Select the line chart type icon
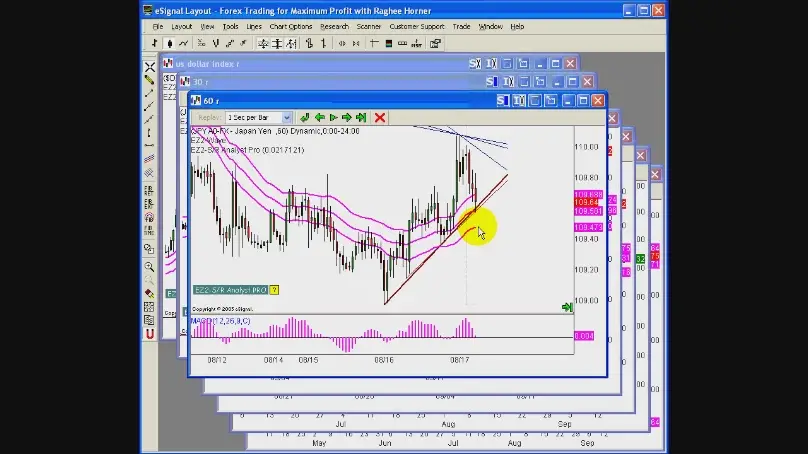The image size is (808, 454). pos(183,44)
